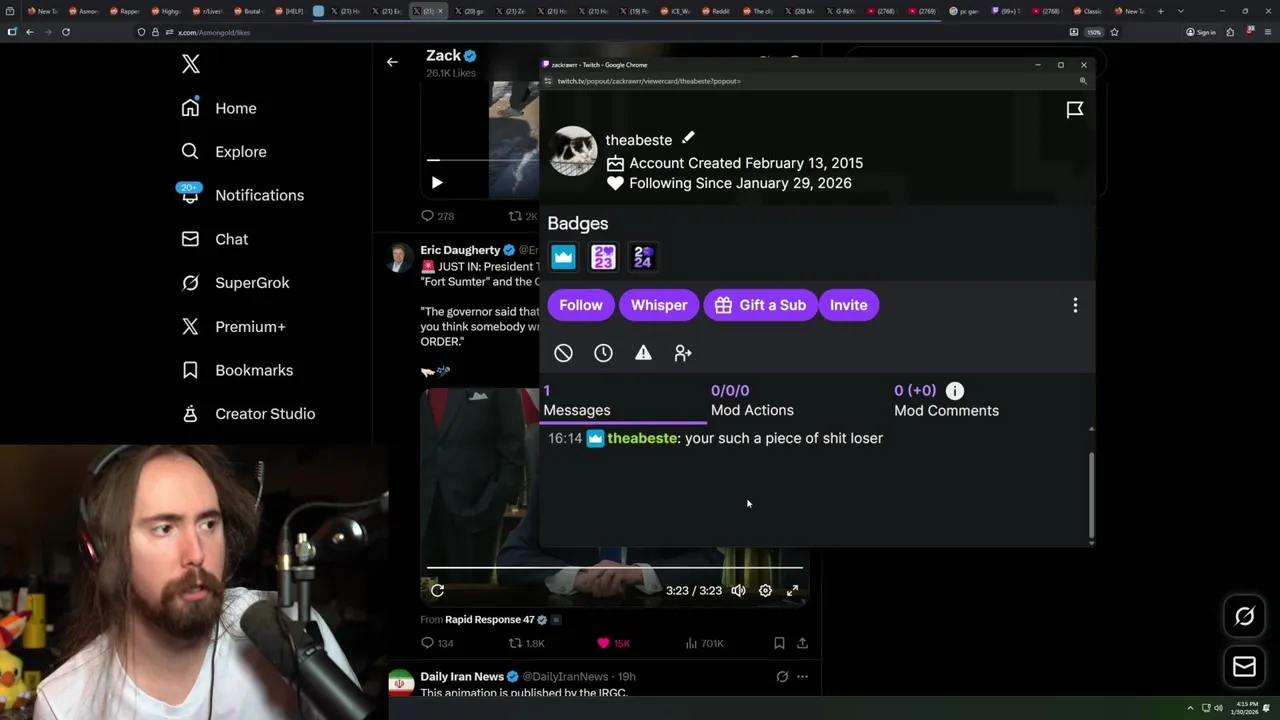Click Firefox reload button
The image size is (1280, 720).
tap(66, 32)
